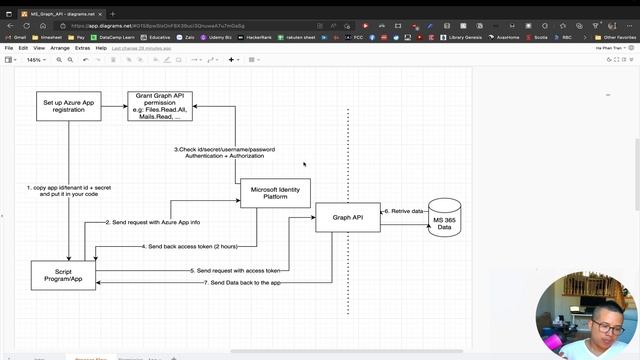Toggle the format panel icon
The height and width of the screenshot is (360, 640).
pos(624,60)
